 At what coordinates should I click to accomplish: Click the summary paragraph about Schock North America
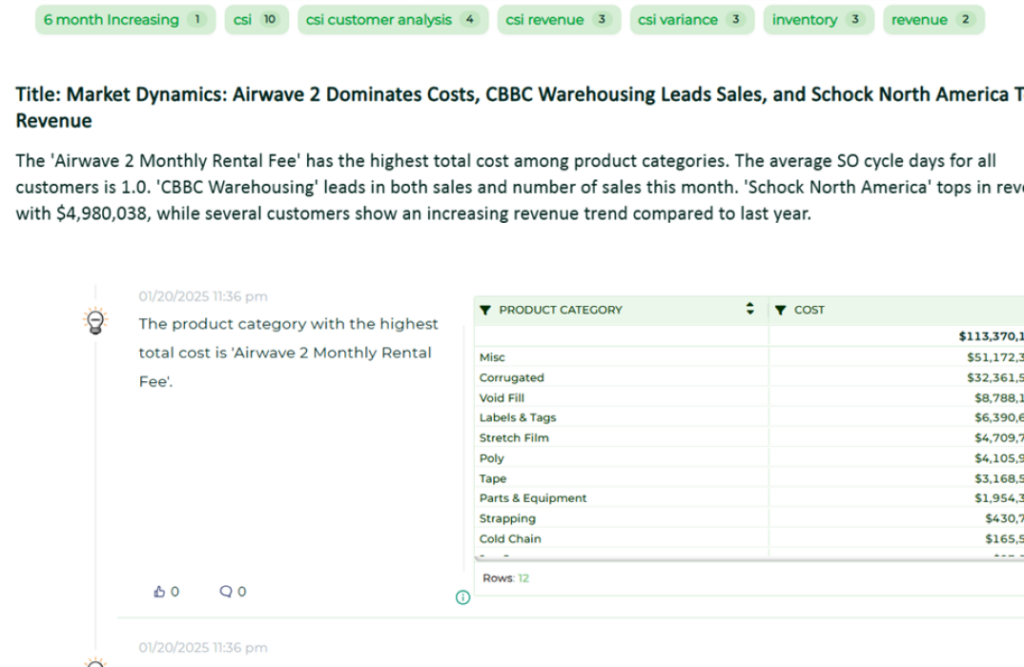(x=520, y=187)
